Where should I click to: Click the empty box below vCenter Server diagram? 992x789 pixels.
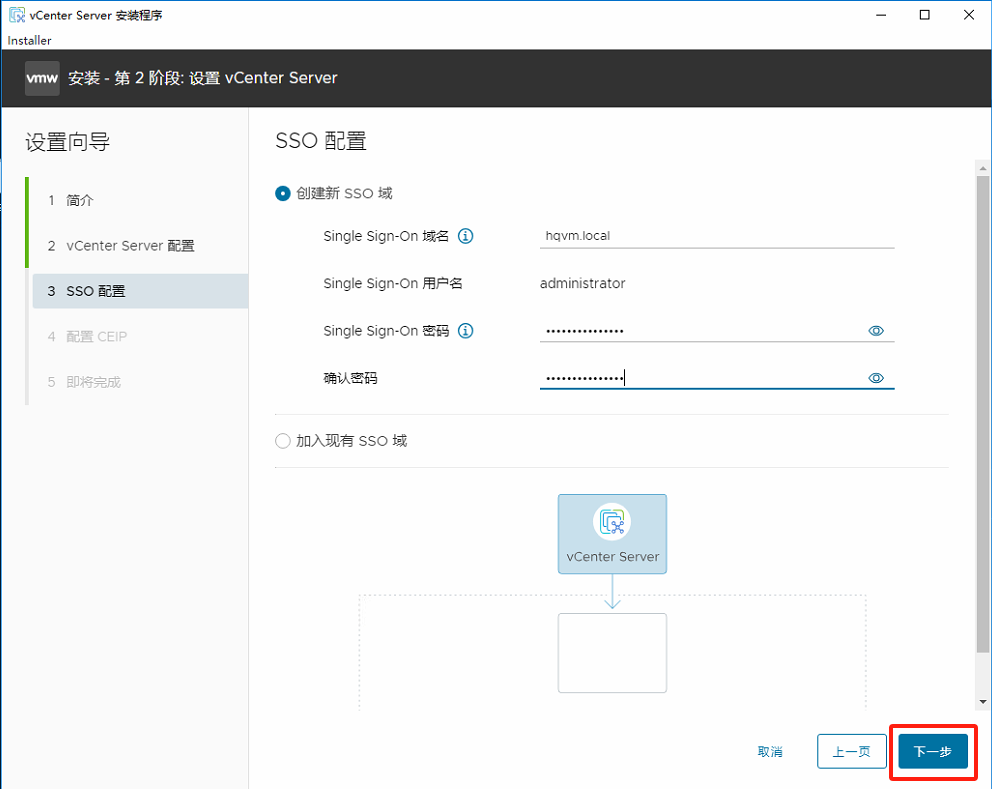tap(612, 653)
